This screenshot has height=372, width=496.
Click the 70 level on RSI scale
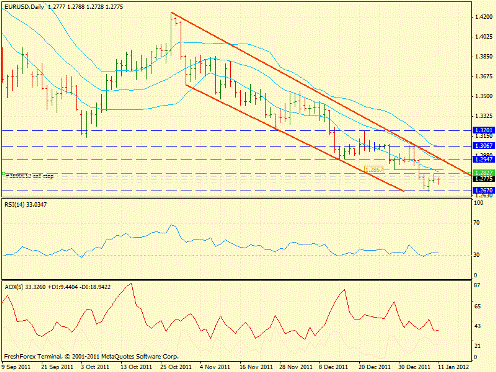click(x=477, y=222)
